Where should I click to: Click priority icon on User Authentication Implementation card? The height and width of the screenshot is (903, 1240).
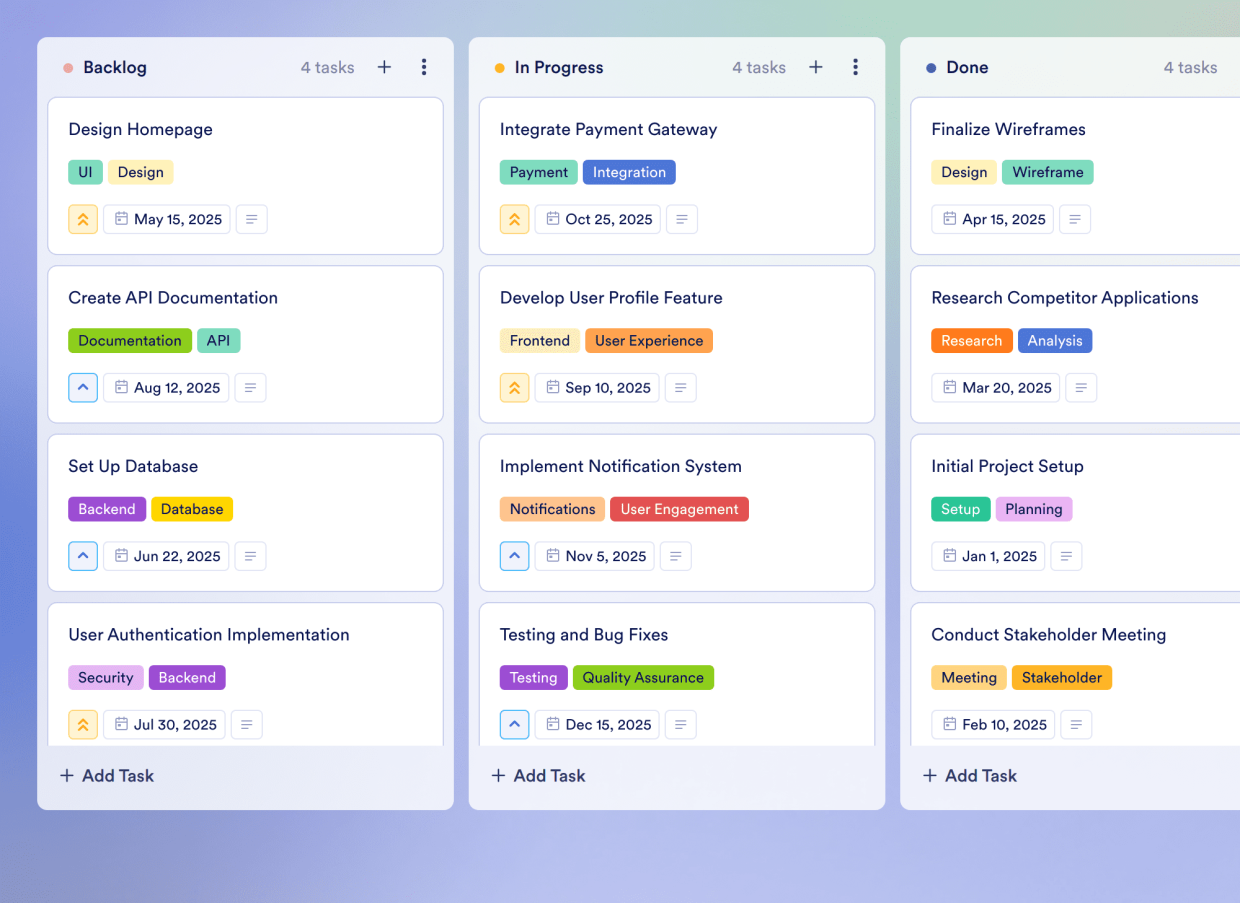83,724
